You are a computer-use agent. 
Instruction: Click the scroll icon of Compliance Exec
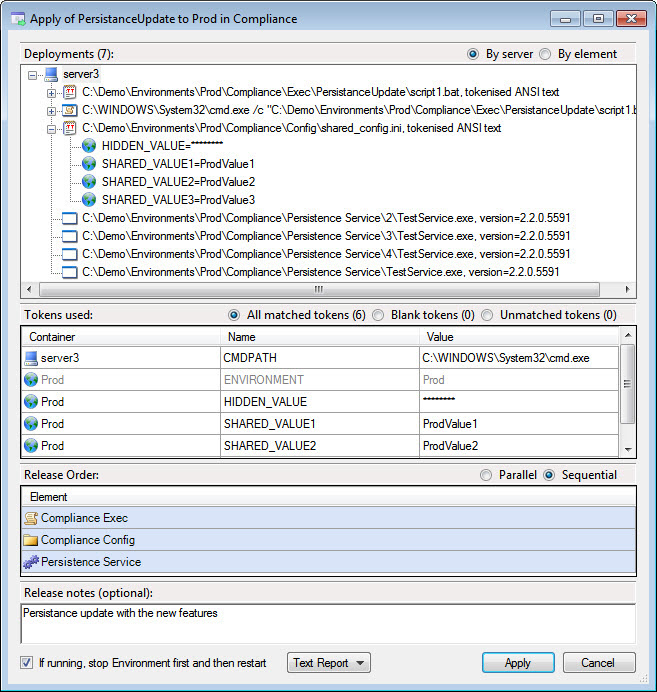pyautogui.click(x=31, y=518)
